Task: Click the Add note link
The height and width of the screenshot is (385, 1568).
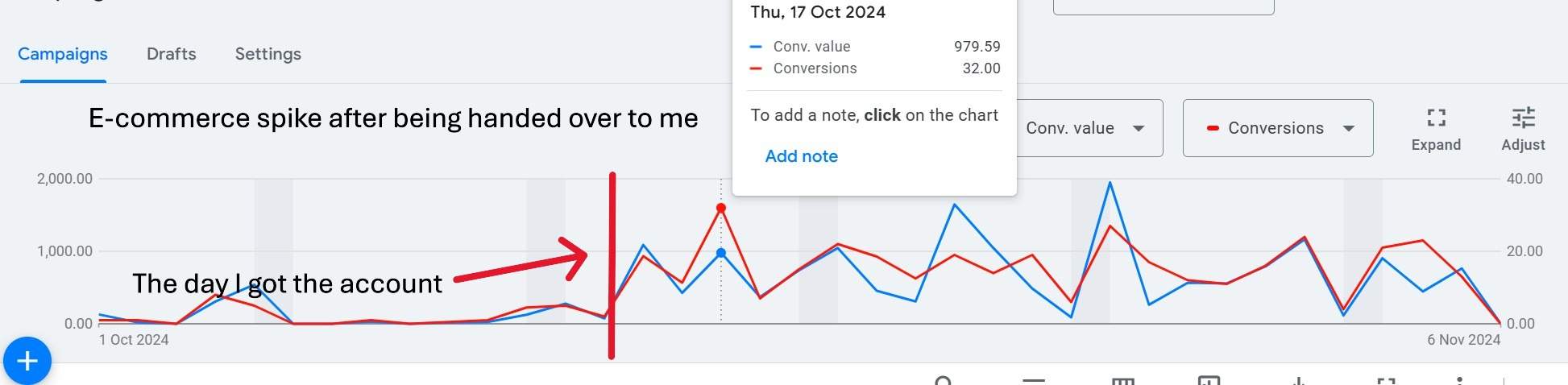Action: pos(802,156)
